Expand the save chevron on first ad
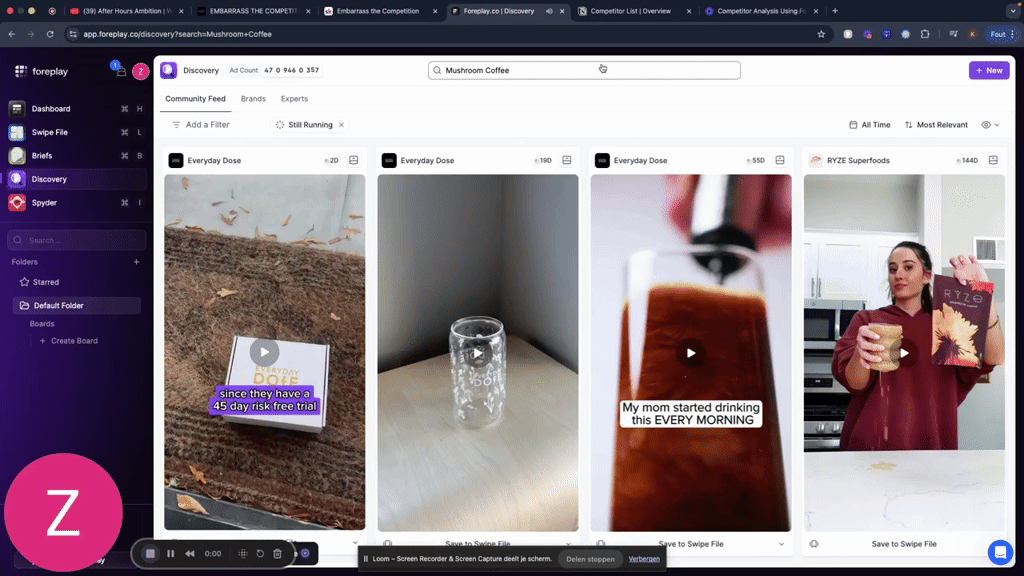This screenshot has height=576, width=1024. (x=355, y=543)
